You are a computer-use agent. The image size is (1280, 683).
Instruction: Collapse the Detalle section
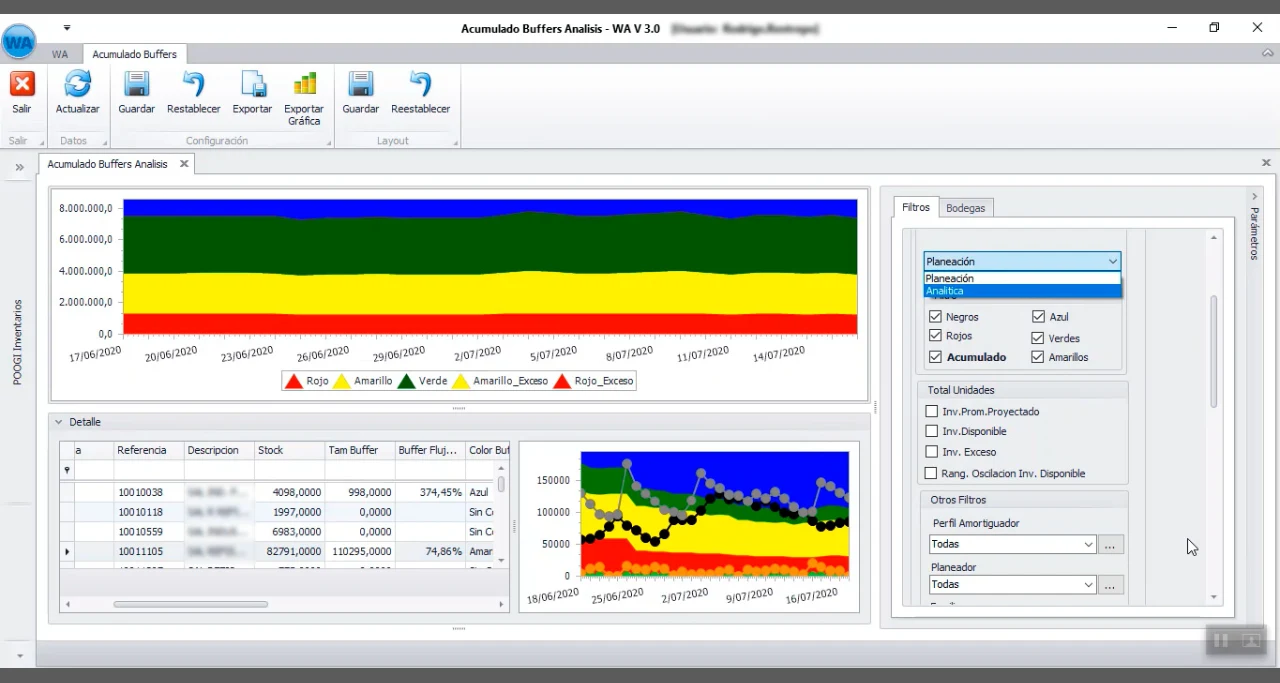pyautogui.click(x=59, y=422)
